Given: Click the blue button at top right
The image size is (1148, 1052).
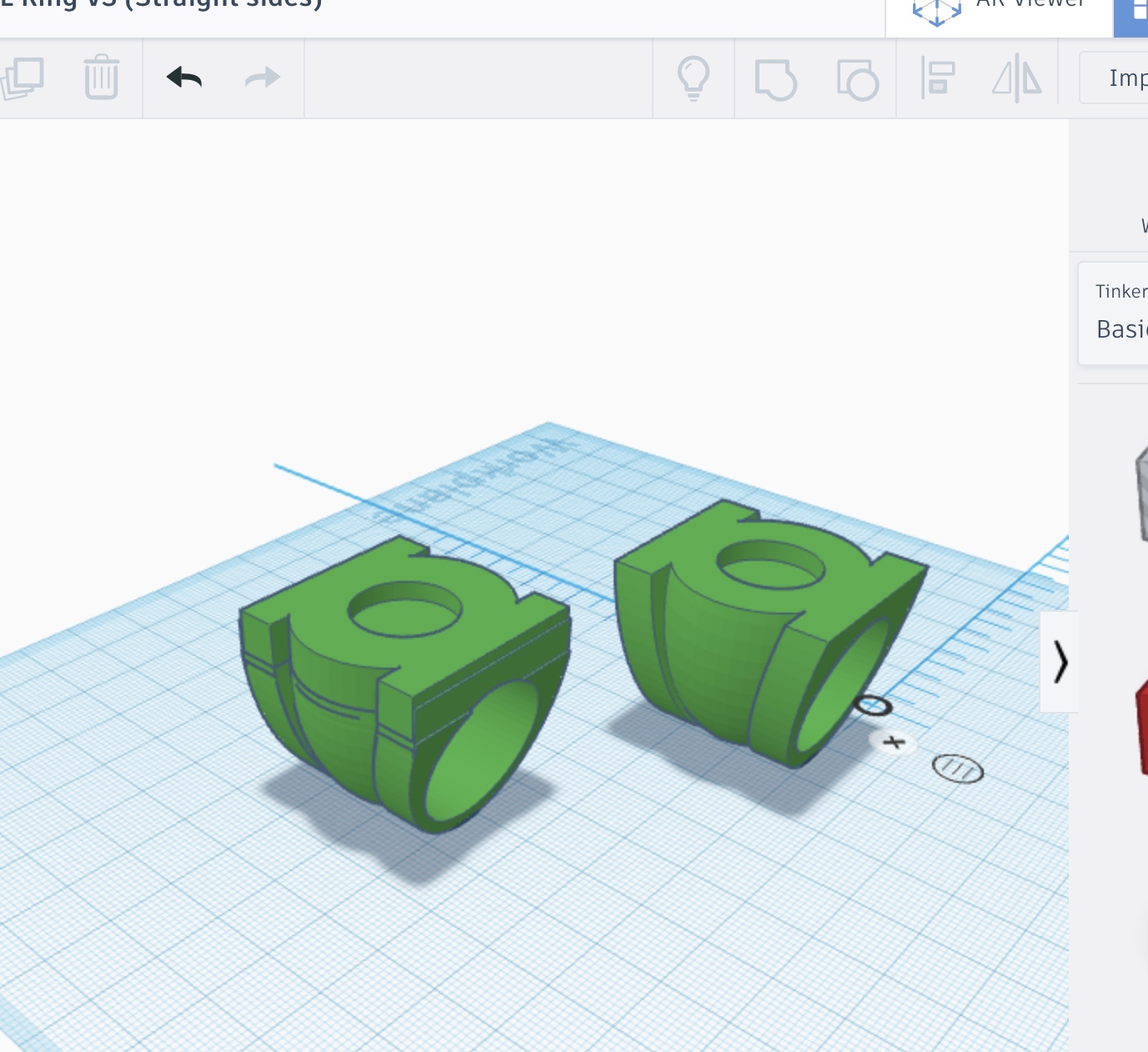Looking at the screenshot, I should (1131, 18).
